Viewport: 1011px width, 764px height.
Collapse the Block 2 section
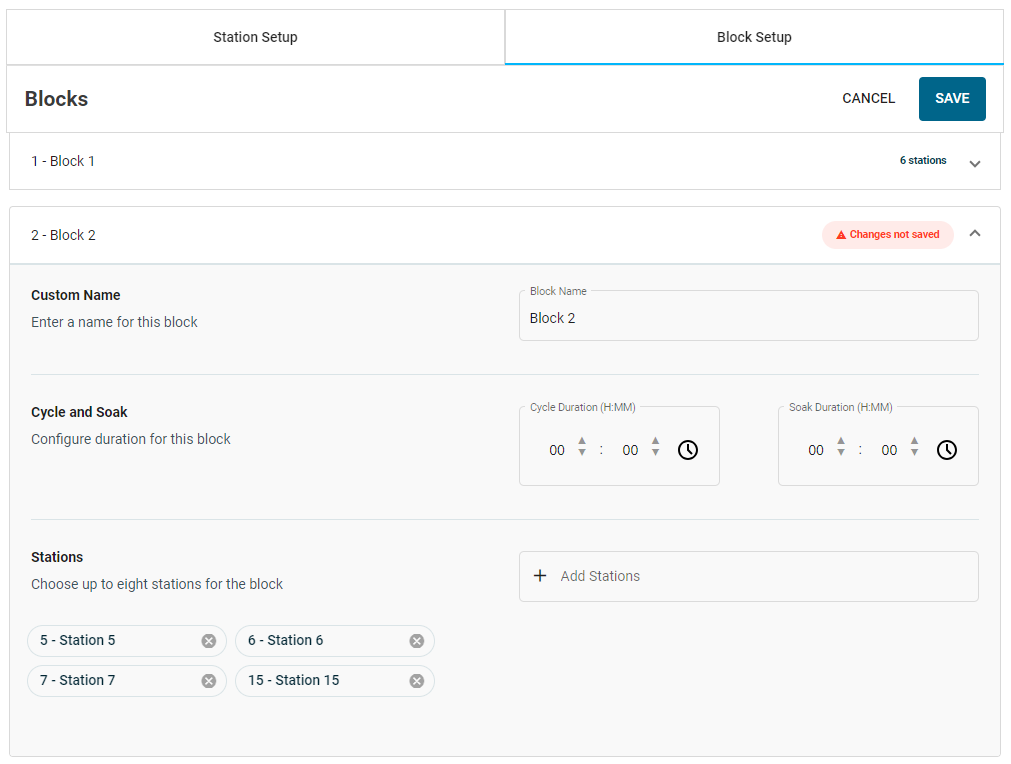pyautogui.click(x=975, y=234)
